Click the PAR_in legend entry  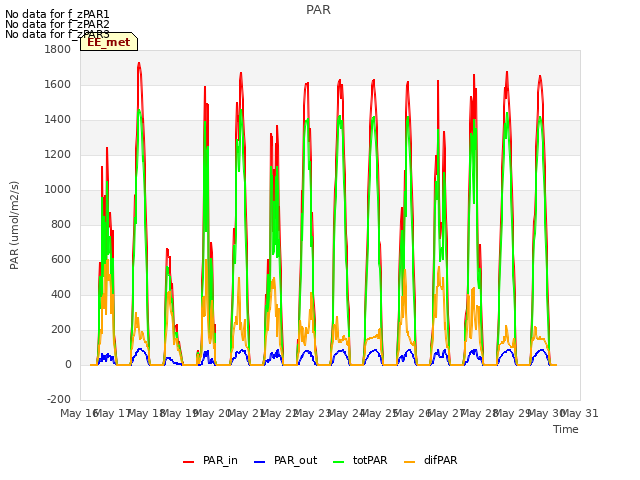pos(210,460)
